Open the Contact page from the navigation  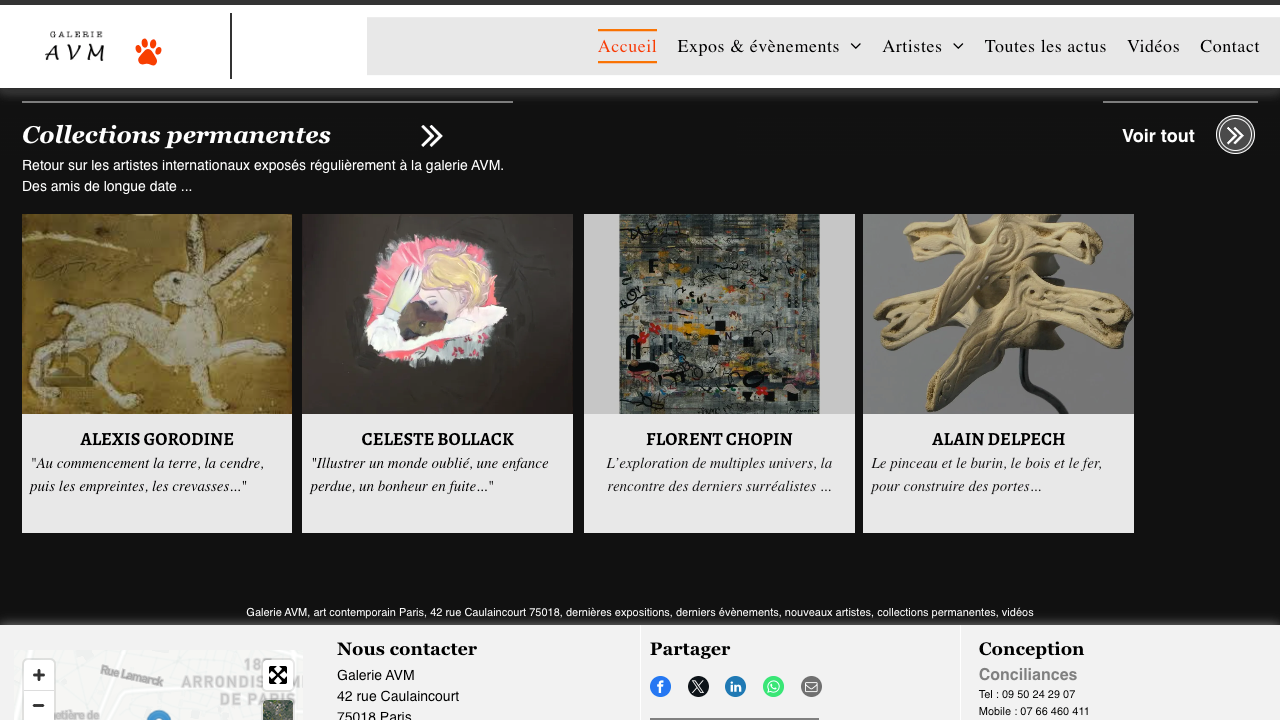point(1229,46)
